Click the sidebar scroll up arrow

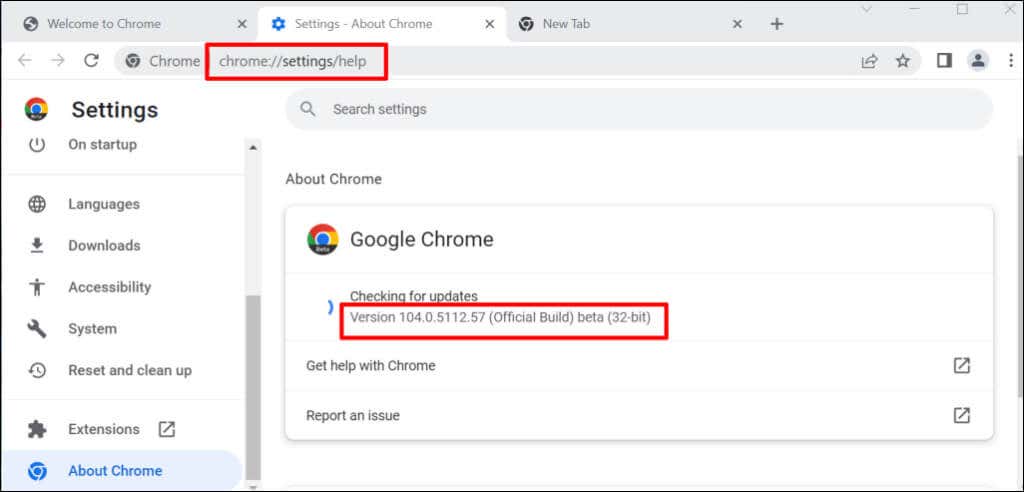pyautogui.click(x=253, y=147)
